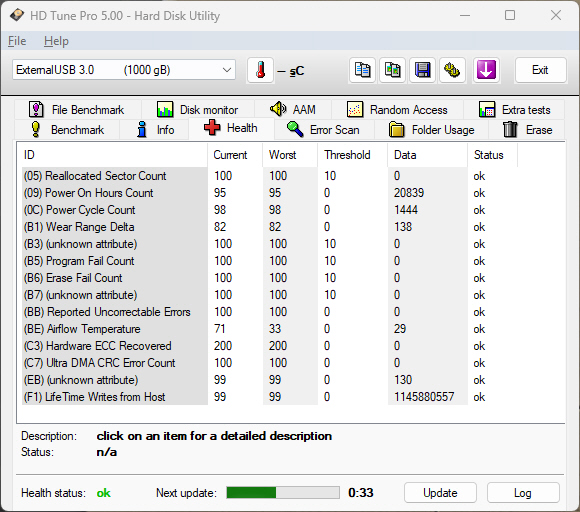
Task: Select the LifeTime Writes from Host row
Action: pos(270,397)
